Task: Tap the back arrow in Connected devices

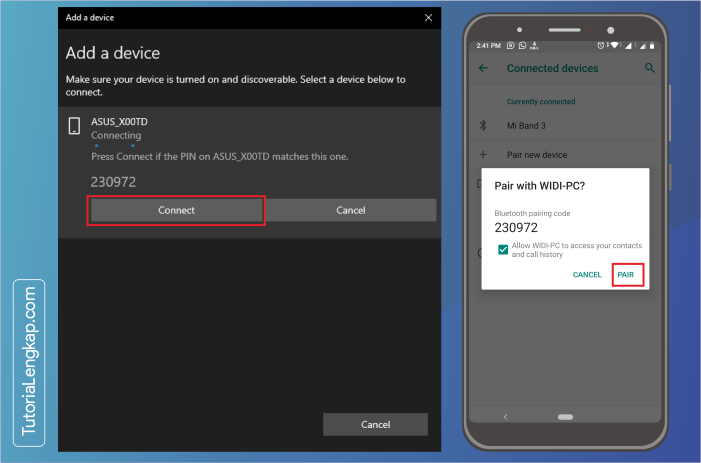Action: click(x=483, y=68)
